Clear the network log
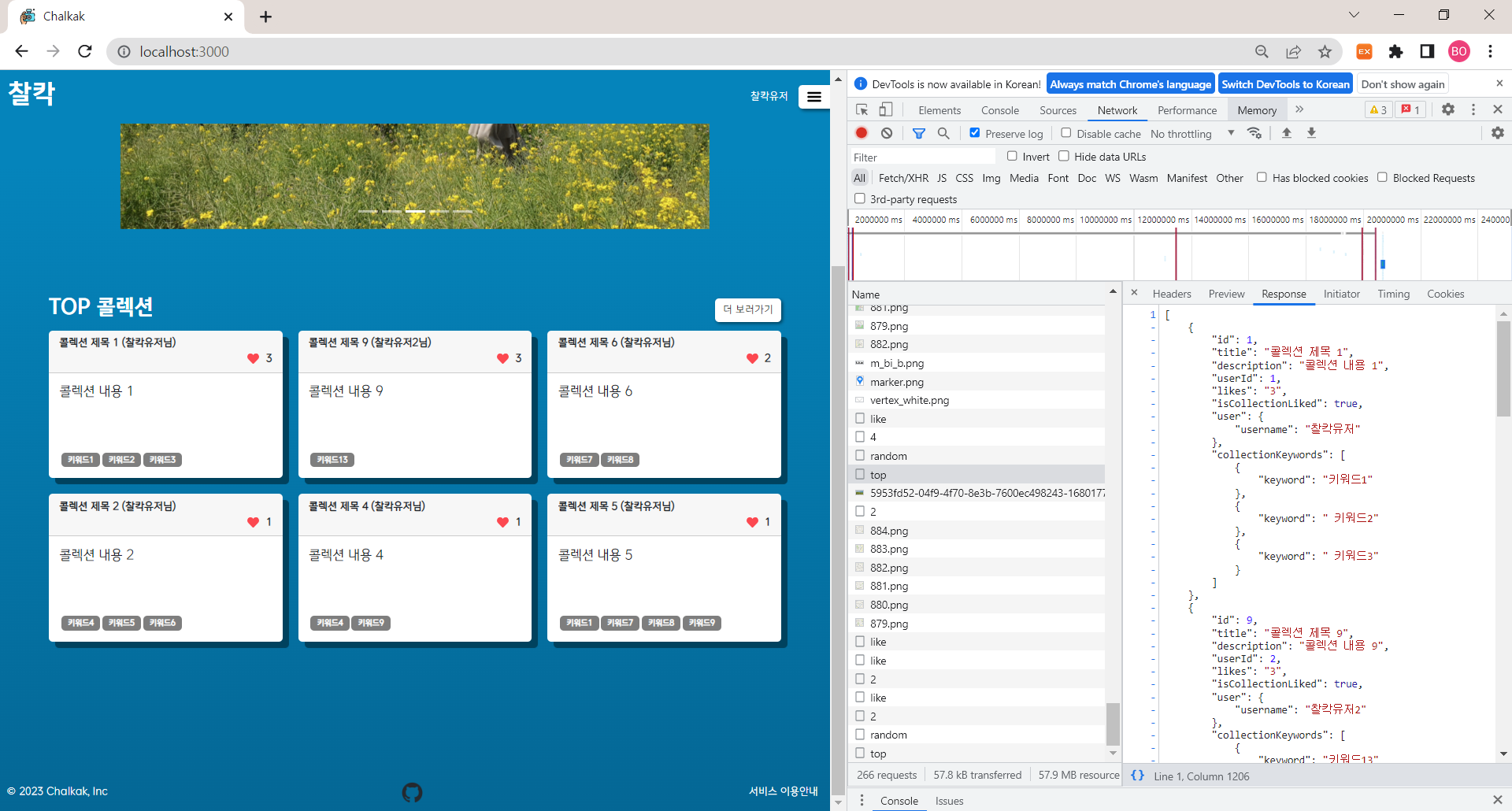 pos(887,133)
